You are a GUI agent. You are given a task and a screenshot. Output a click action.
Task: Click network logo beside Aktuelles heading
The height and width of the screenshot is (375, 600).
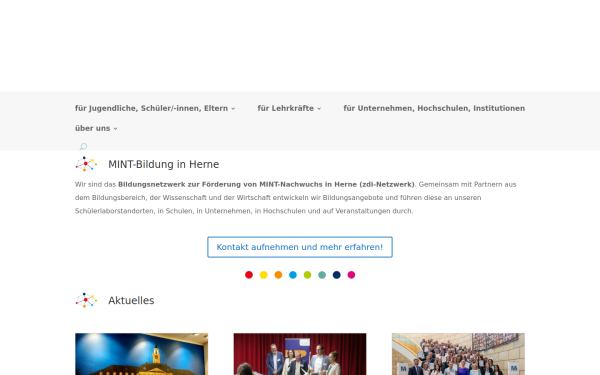point(86,300)
